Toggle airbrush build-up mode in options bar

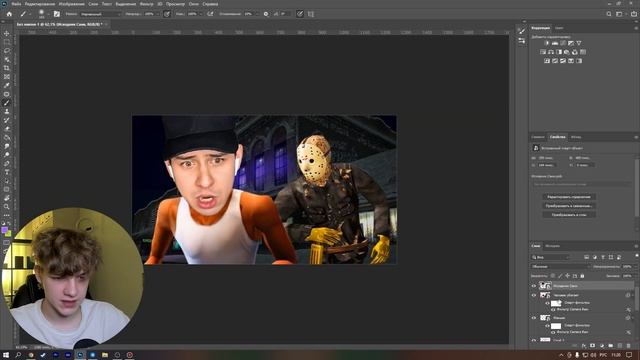[210, 14]
